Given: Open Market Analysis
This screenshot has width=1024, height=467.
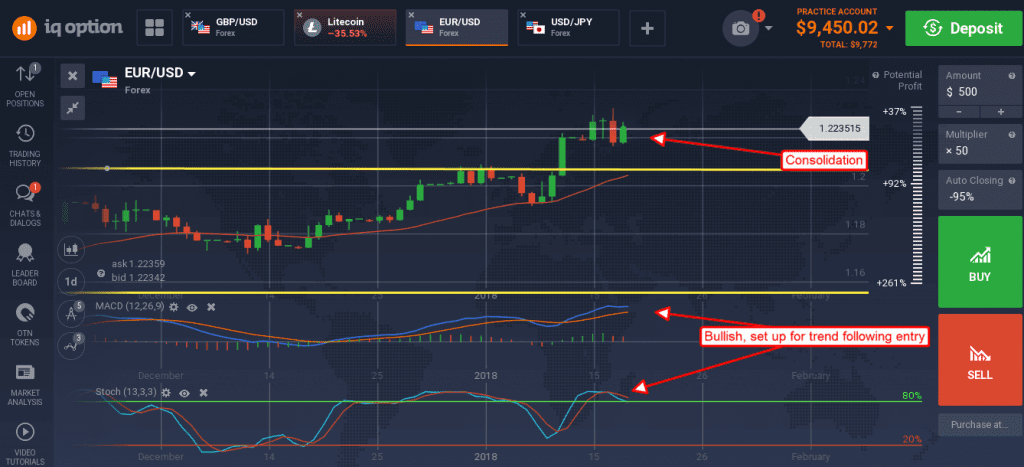Looking at the screenshot, I should pyautogui.click(x=25, y=384).
